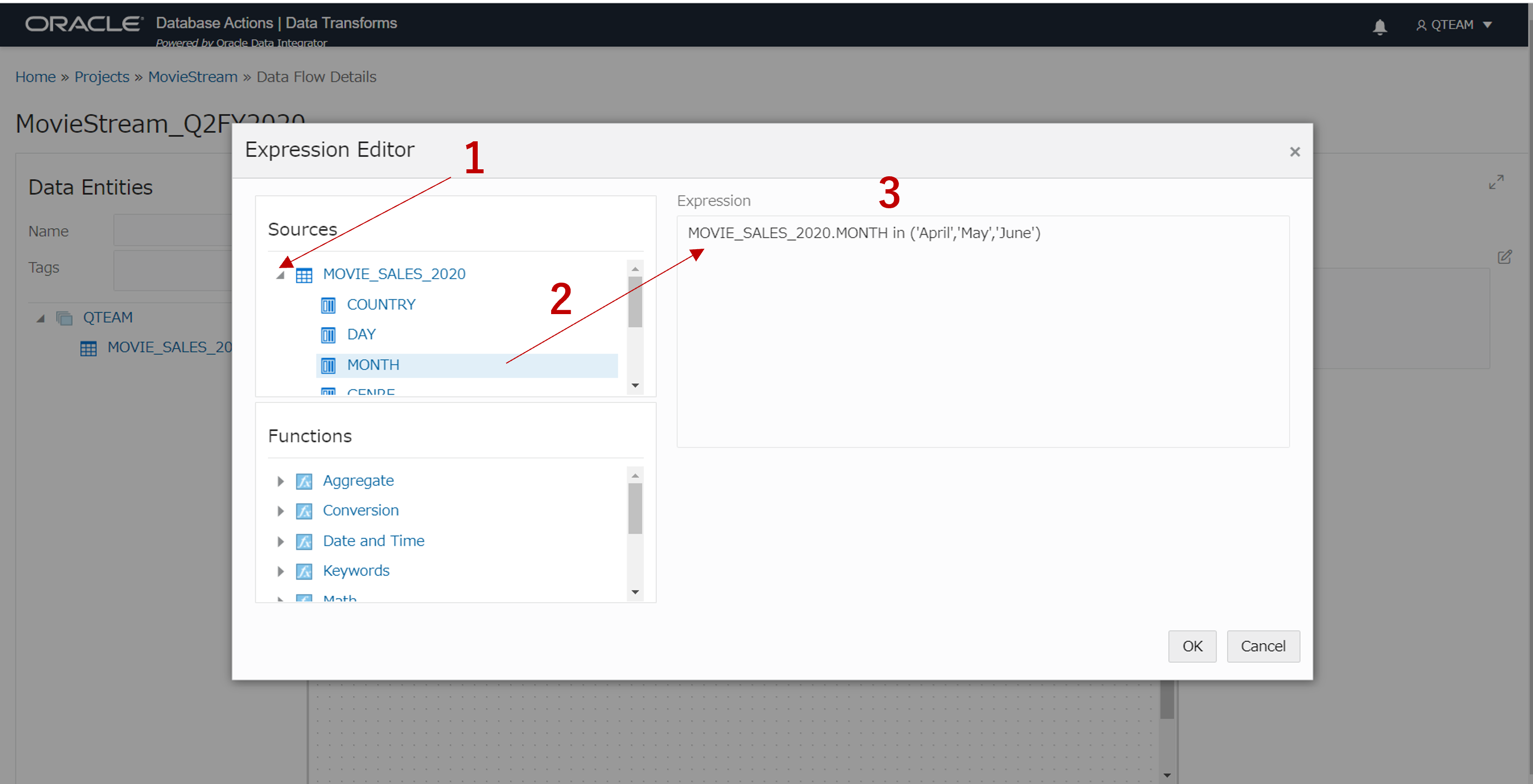Click the MOVIE_SALES_2020 table icon in Sources
1533x784 pixels.
click(304, 275)
